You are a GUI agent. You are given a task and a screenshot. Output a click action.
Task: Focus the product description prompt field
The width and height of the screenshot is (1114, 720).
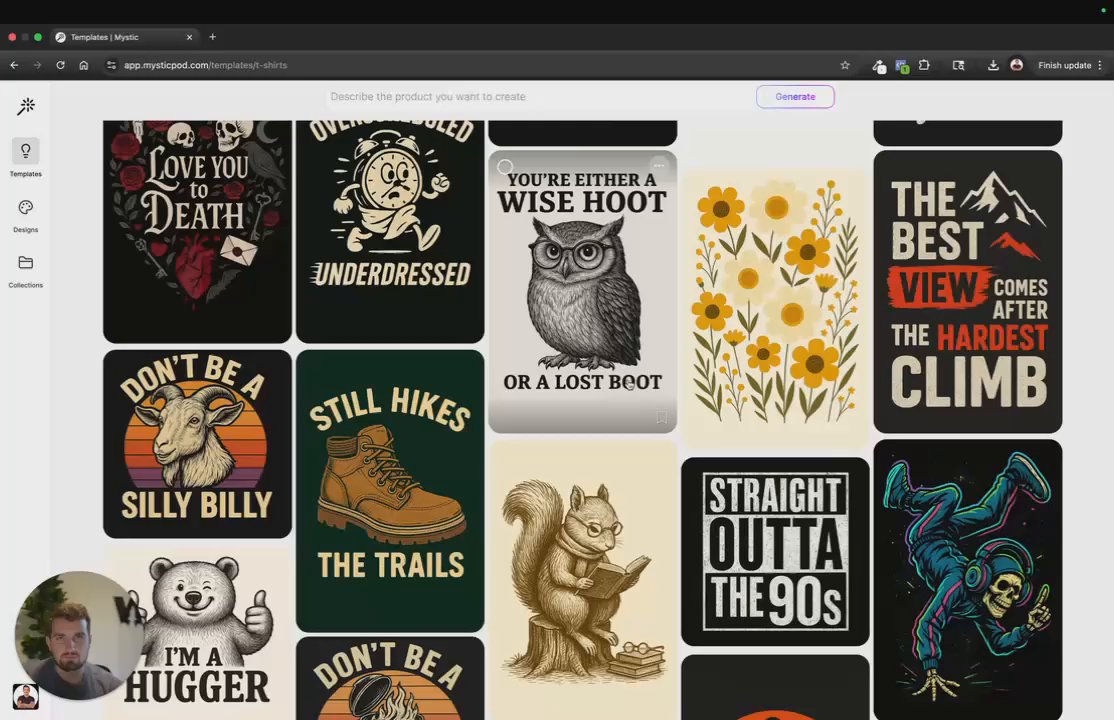pos(536,97)
